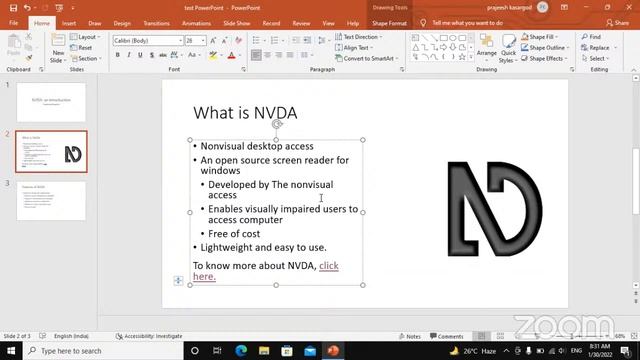
Task: Open the File tab
Action: coord(13,23)
